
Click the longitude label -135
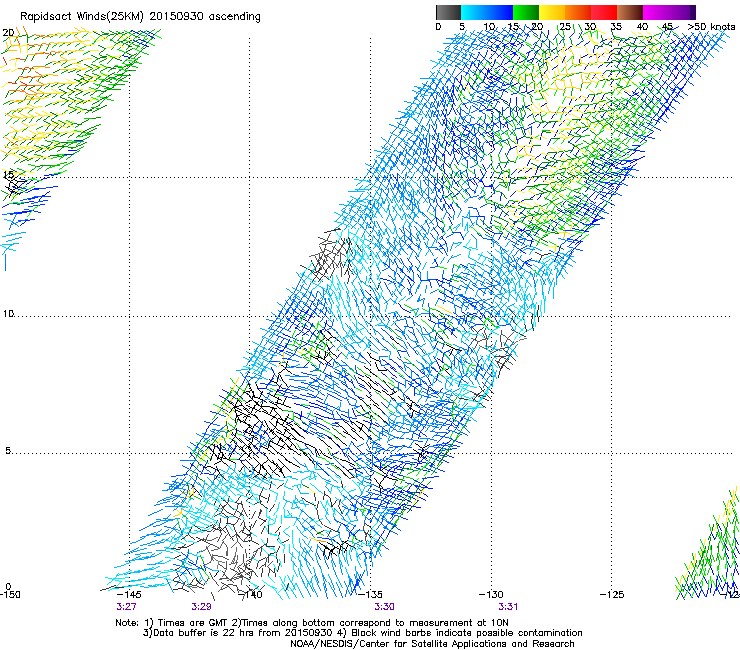point(370,594)
